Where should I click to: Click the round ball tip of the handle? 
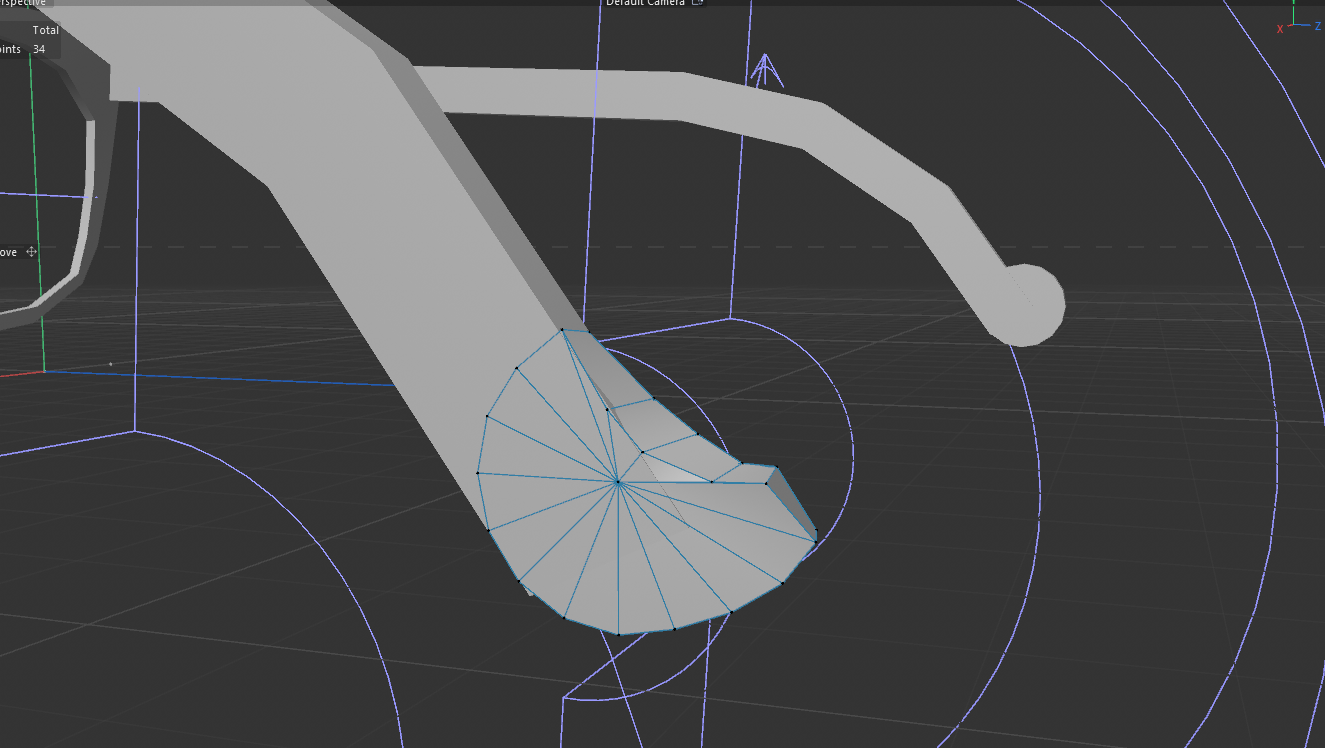1030,305
